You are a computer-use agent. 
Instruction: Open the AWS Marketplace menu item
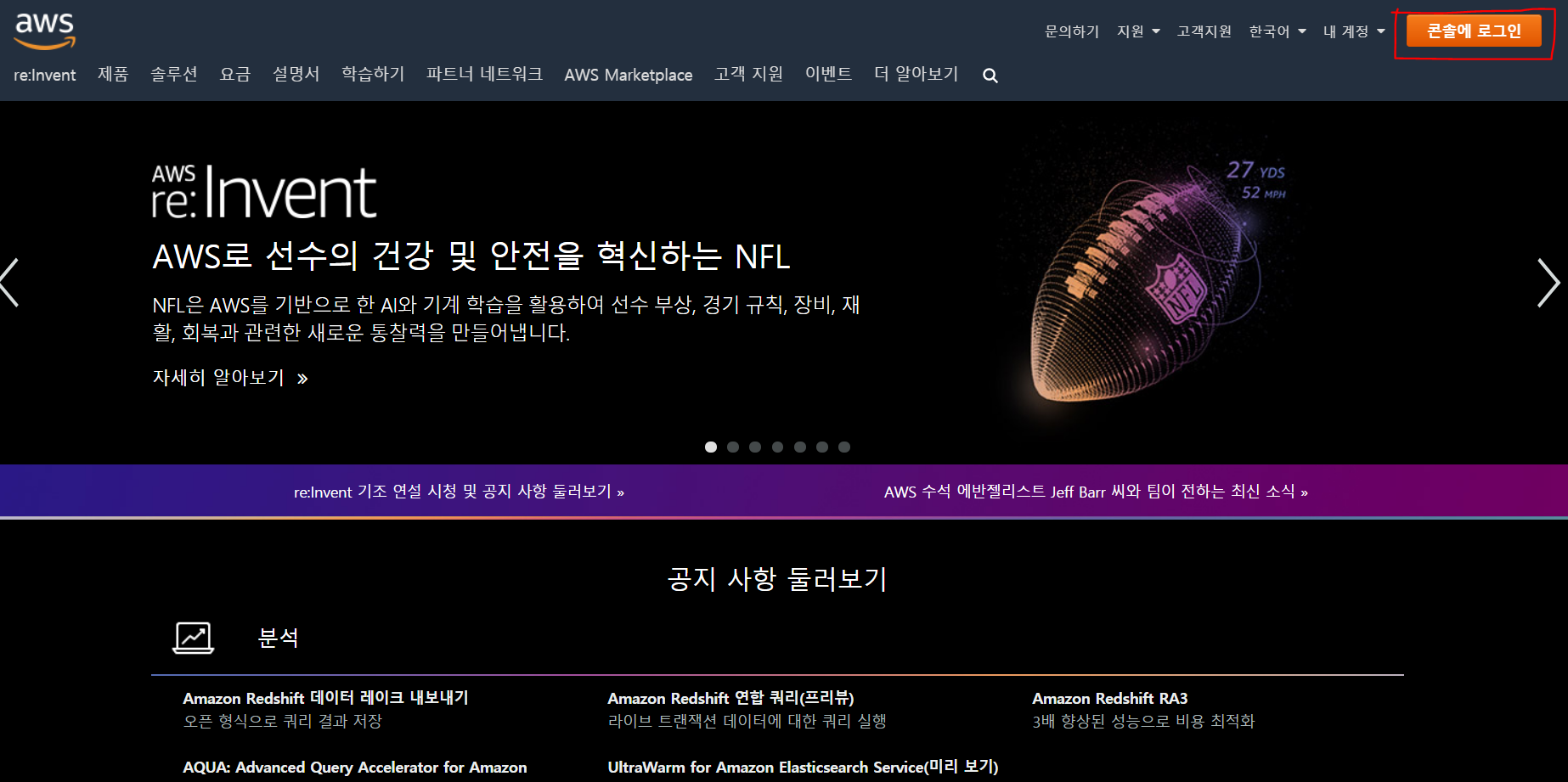[x=629, y=75]
